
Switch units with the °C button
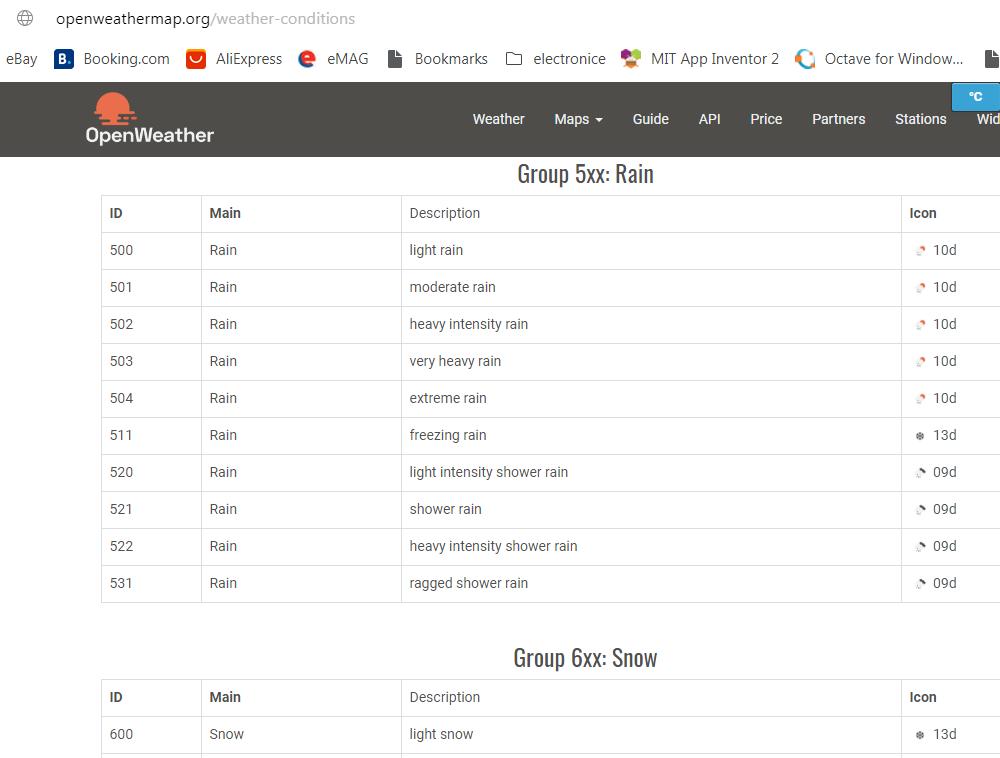975,97
